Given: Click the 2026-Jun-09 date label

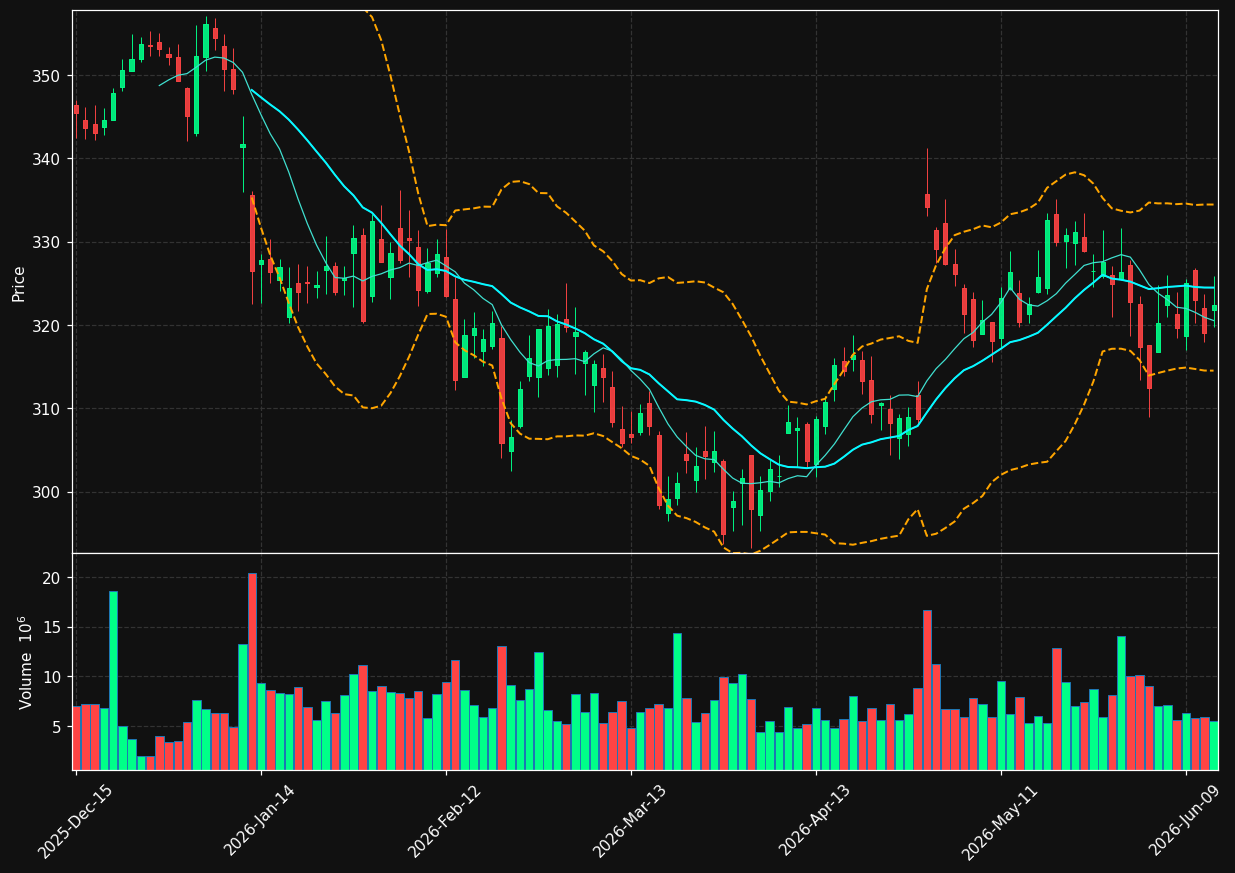Looking at the screenshot, I should click(x=1186, y=821).
